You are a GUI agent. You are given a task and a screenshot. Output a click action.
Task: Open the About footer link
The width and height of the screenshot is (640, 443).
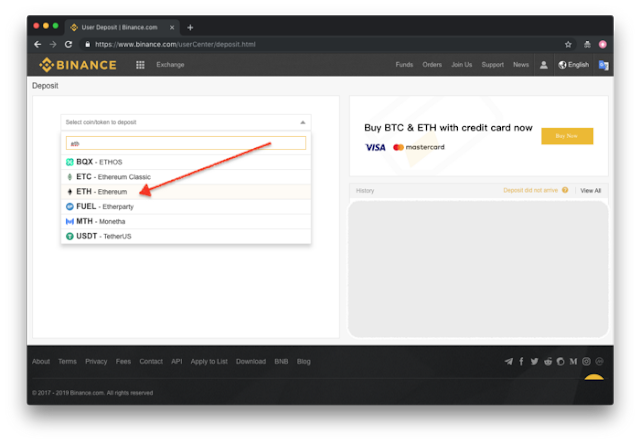(x=41, y=362)
